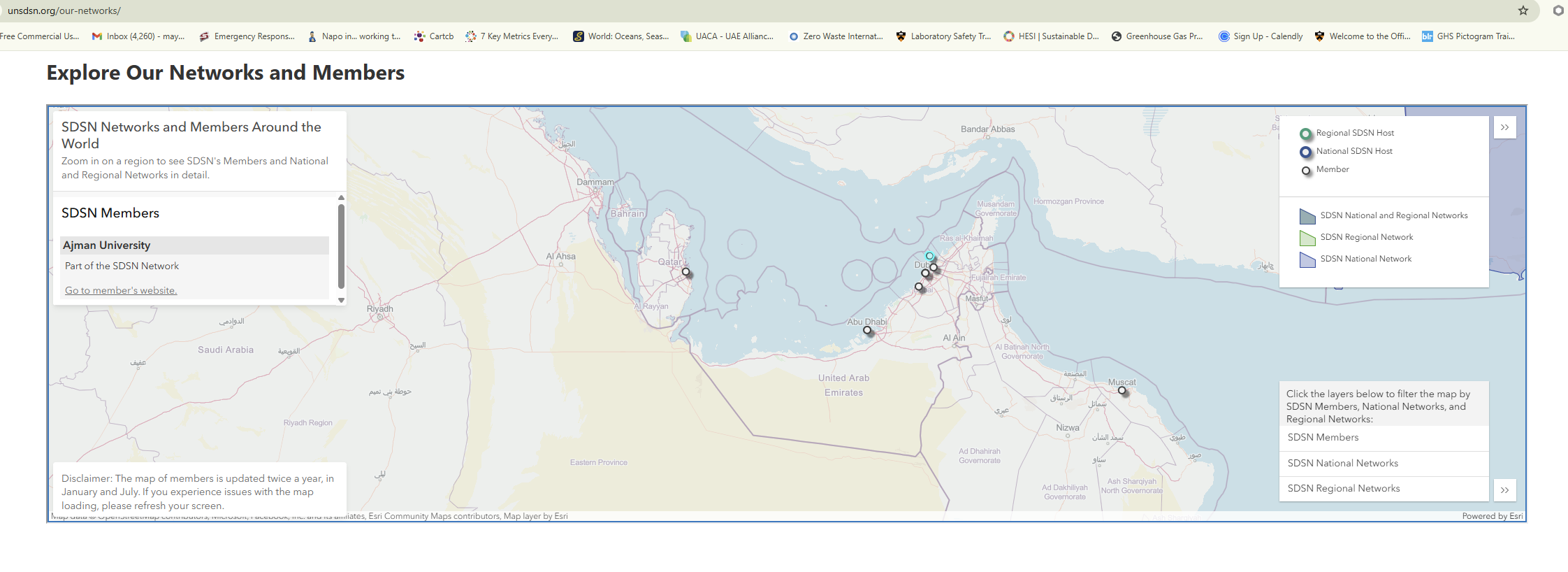
Task: Click the member marker at Muscat
Action: 1121,391
